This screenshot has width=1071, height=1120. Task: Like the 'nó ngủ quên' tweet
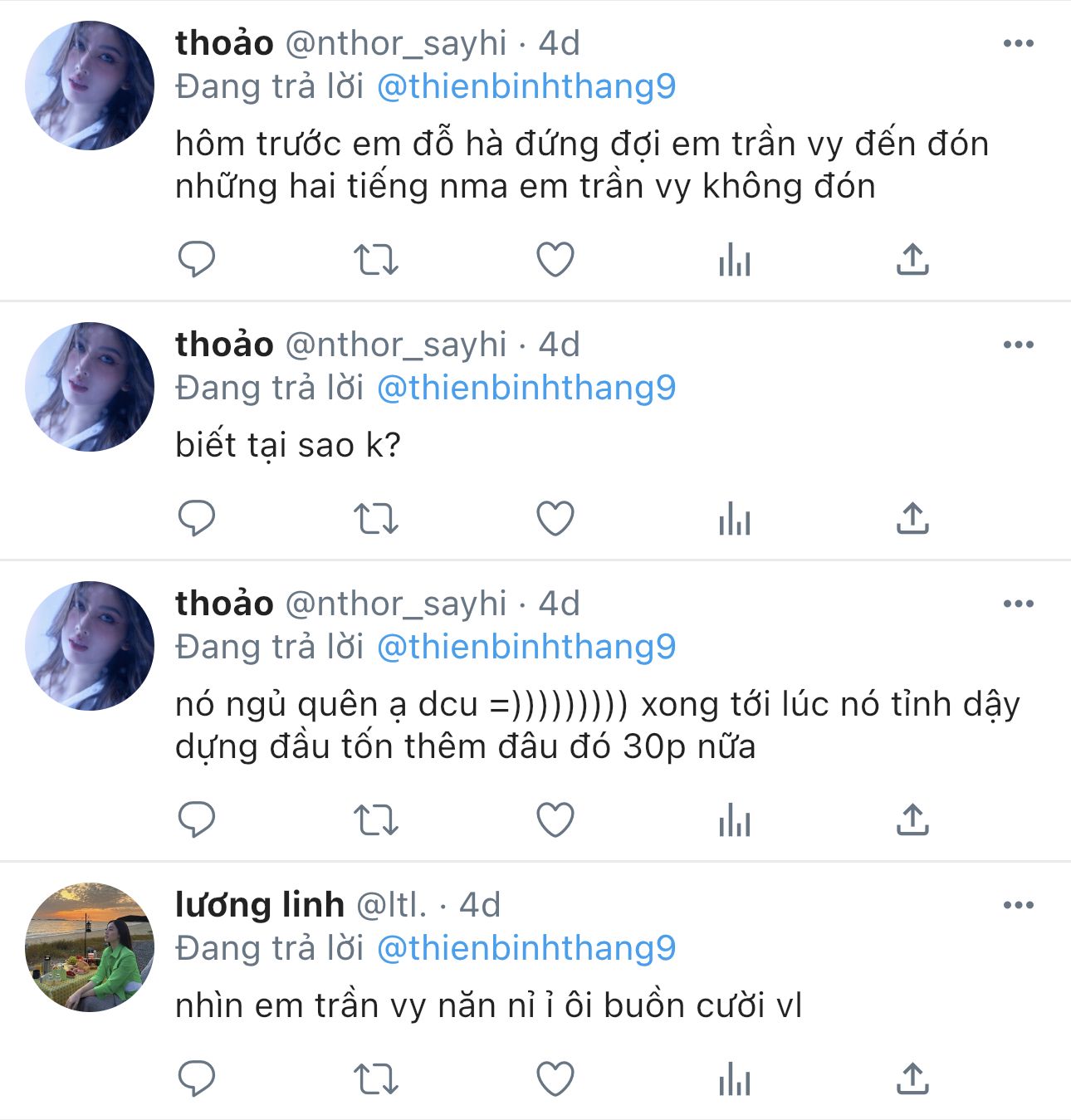555,820
